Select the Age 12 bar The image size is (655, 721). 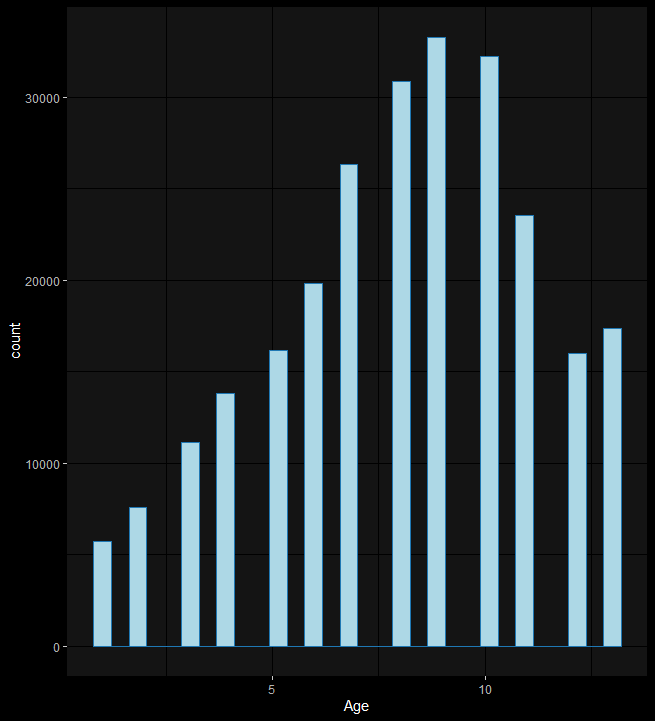(577, 500)
